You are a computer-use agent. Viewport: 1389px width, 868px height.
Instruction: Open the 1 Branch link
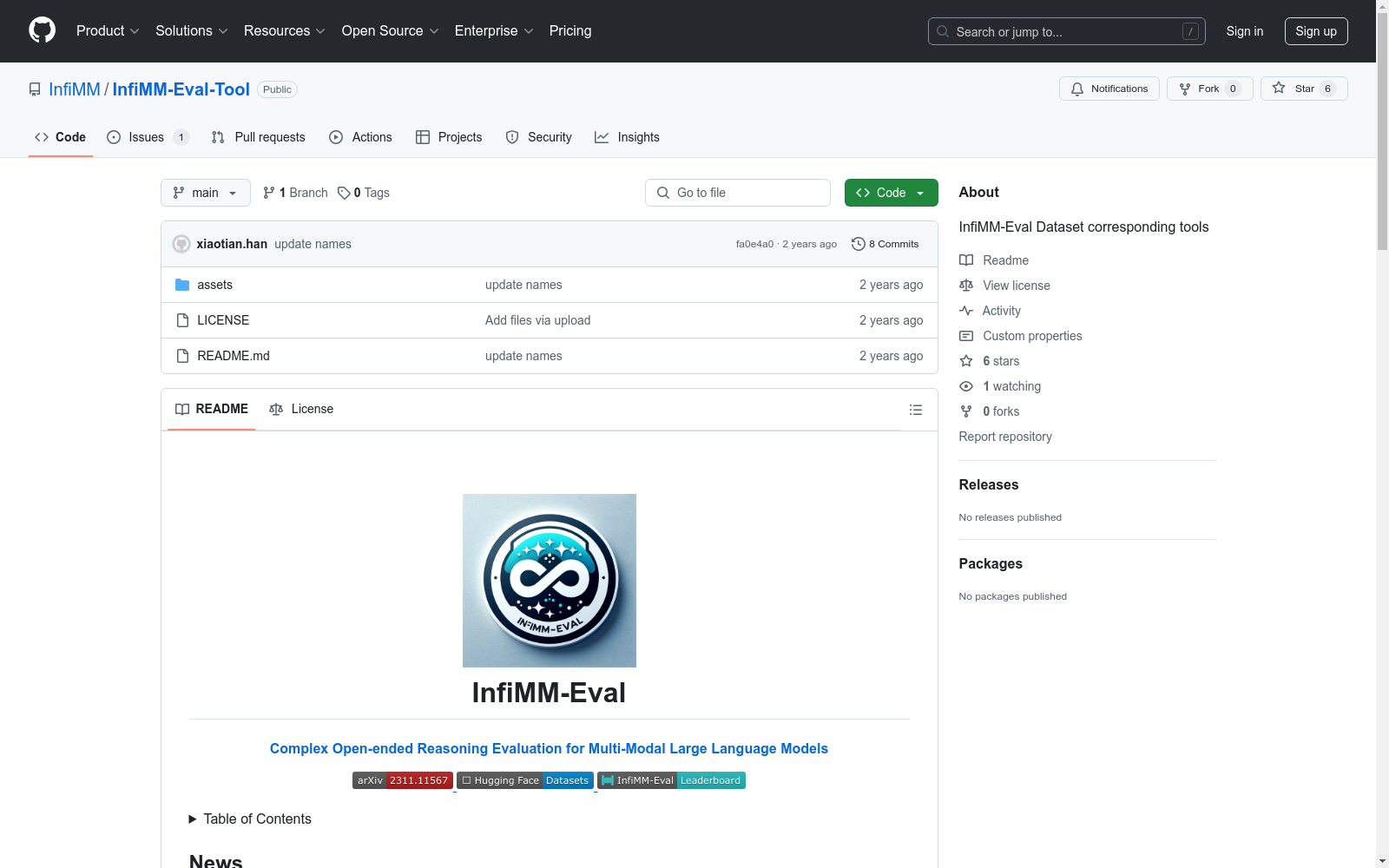click(296, 193)
